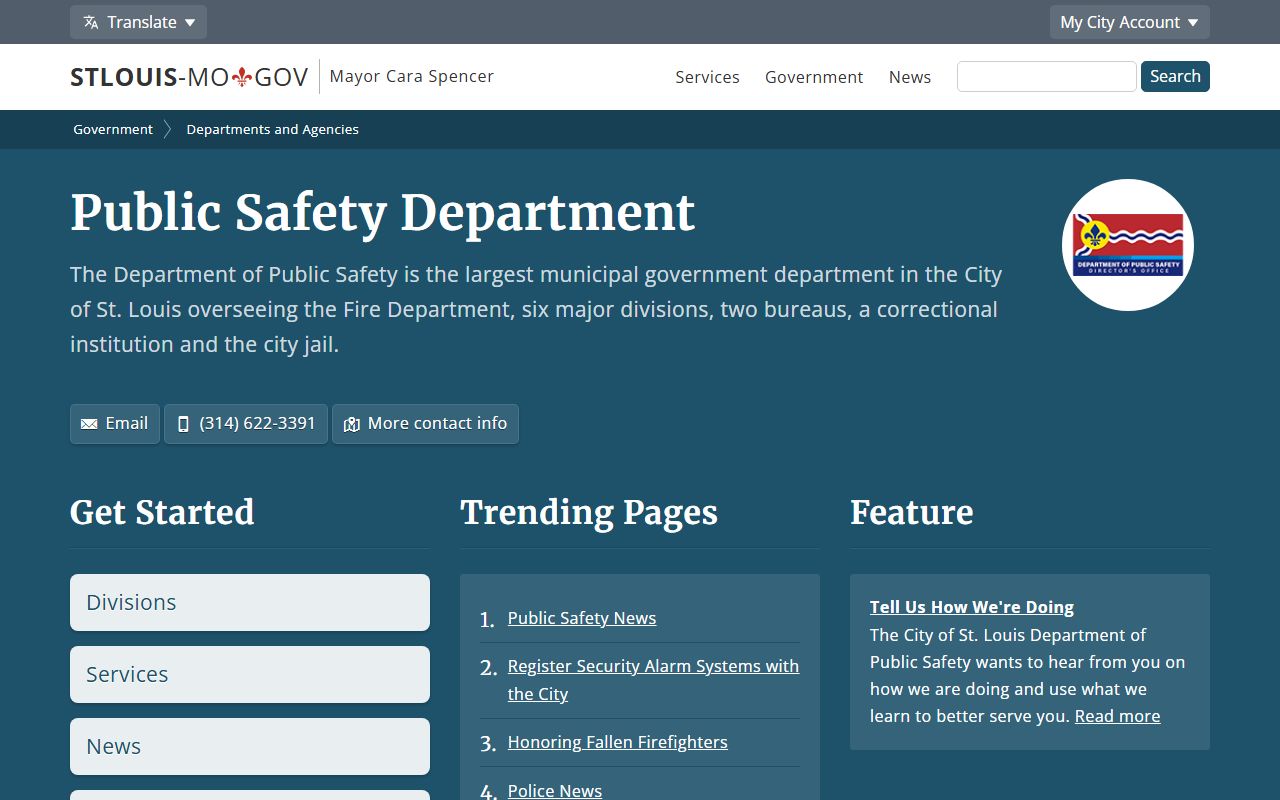The image size is (1280, 800).
Task: Open the Translate dropdown
Action: [138, 22]
